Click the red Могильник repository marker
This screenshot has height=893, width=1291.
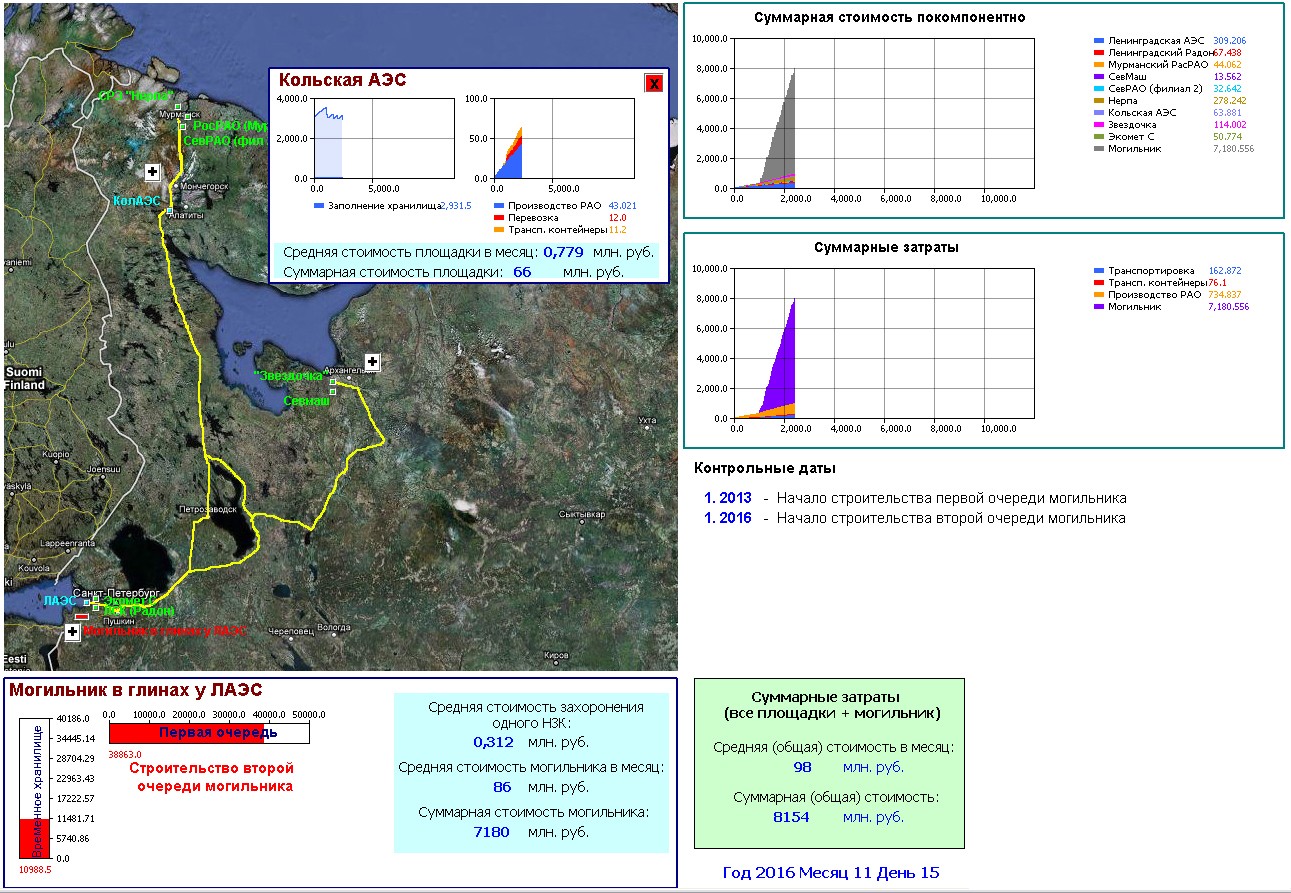(x=82, y=616)
